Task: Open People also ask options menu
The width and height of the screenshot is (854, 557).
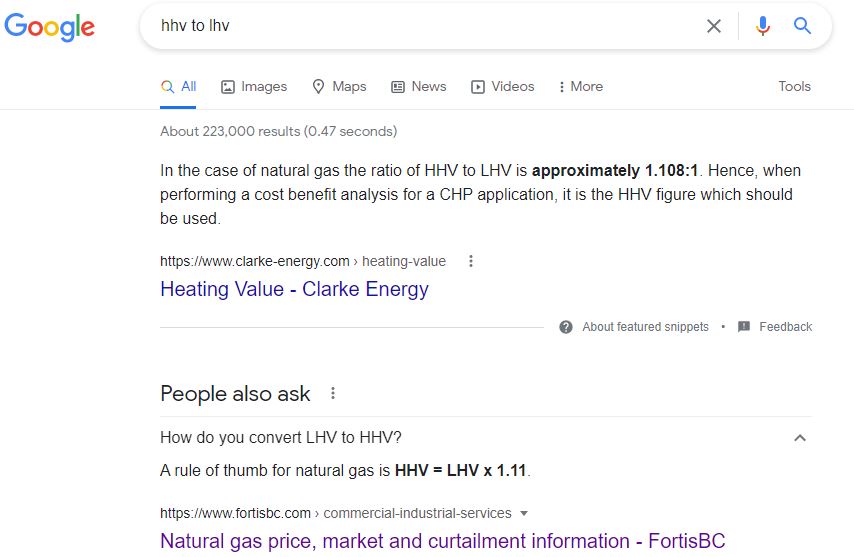Action: (x=333, y=394)
